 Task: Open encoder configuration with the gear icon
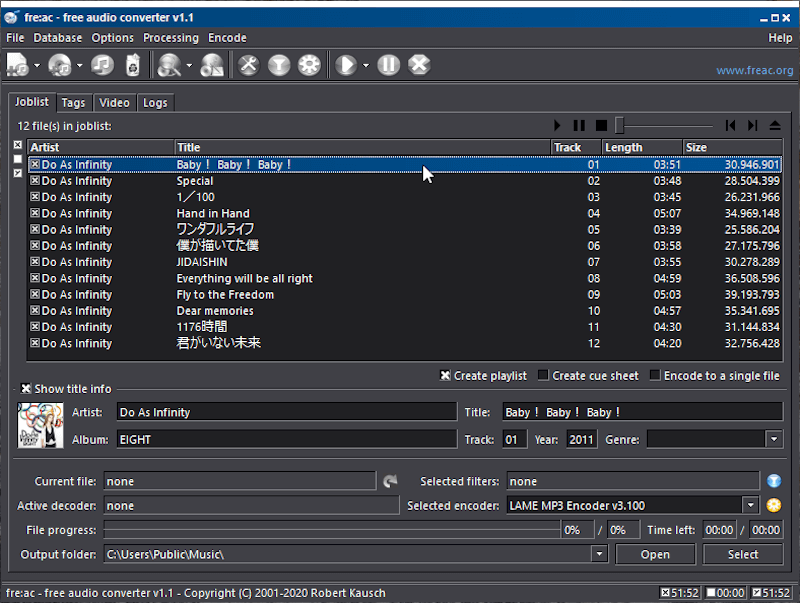(310, 65)
